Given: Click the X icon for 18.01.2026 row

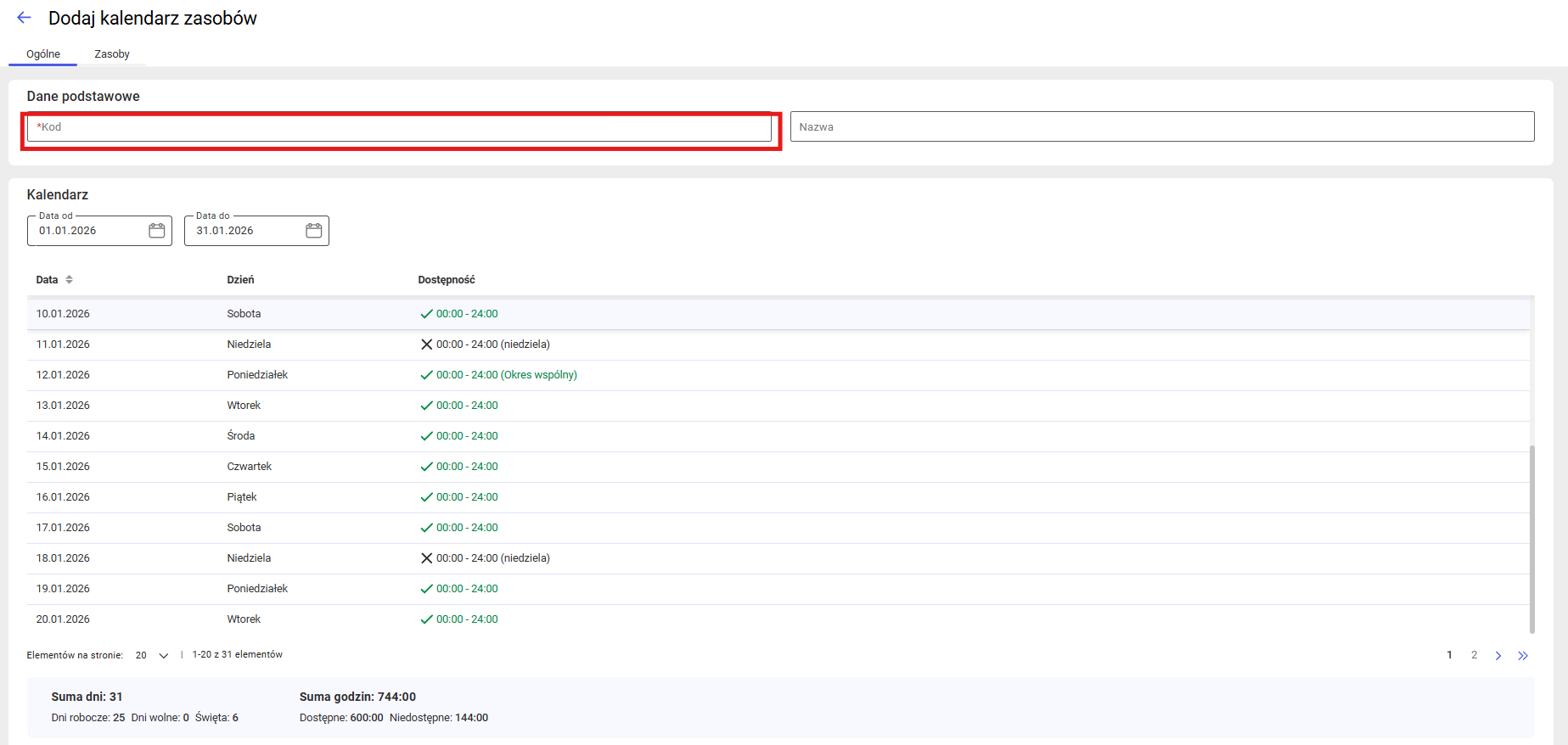Looking at the screenshot, I should coord(427,558).
